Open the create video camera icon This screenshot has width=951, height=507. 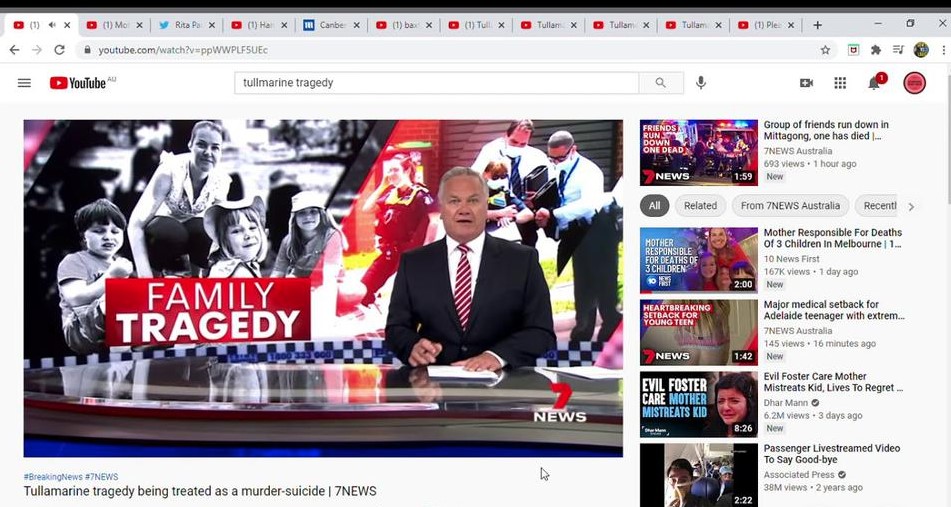coord(806,83)
